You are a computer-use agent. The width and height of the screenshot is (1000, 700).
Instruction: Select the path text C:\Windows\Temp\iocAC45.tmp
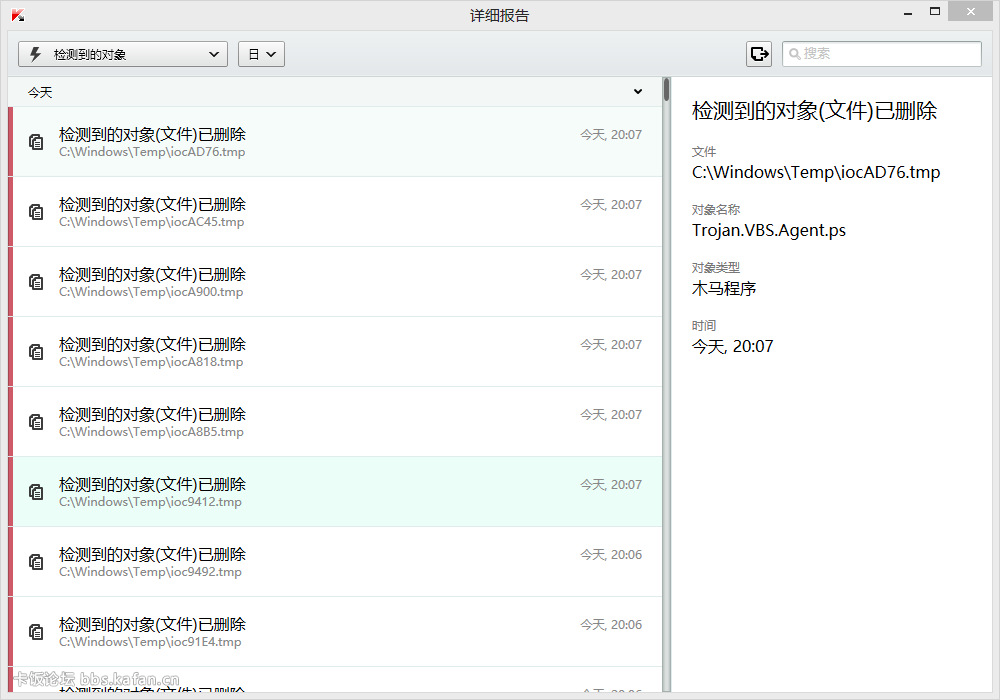pyautogui.click(x=151, y=222)
